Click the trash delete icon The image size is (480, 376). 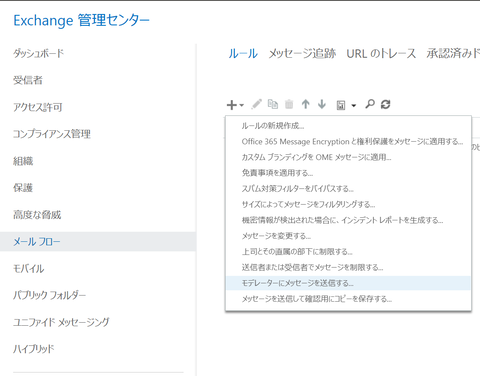(x=289, y=104)
